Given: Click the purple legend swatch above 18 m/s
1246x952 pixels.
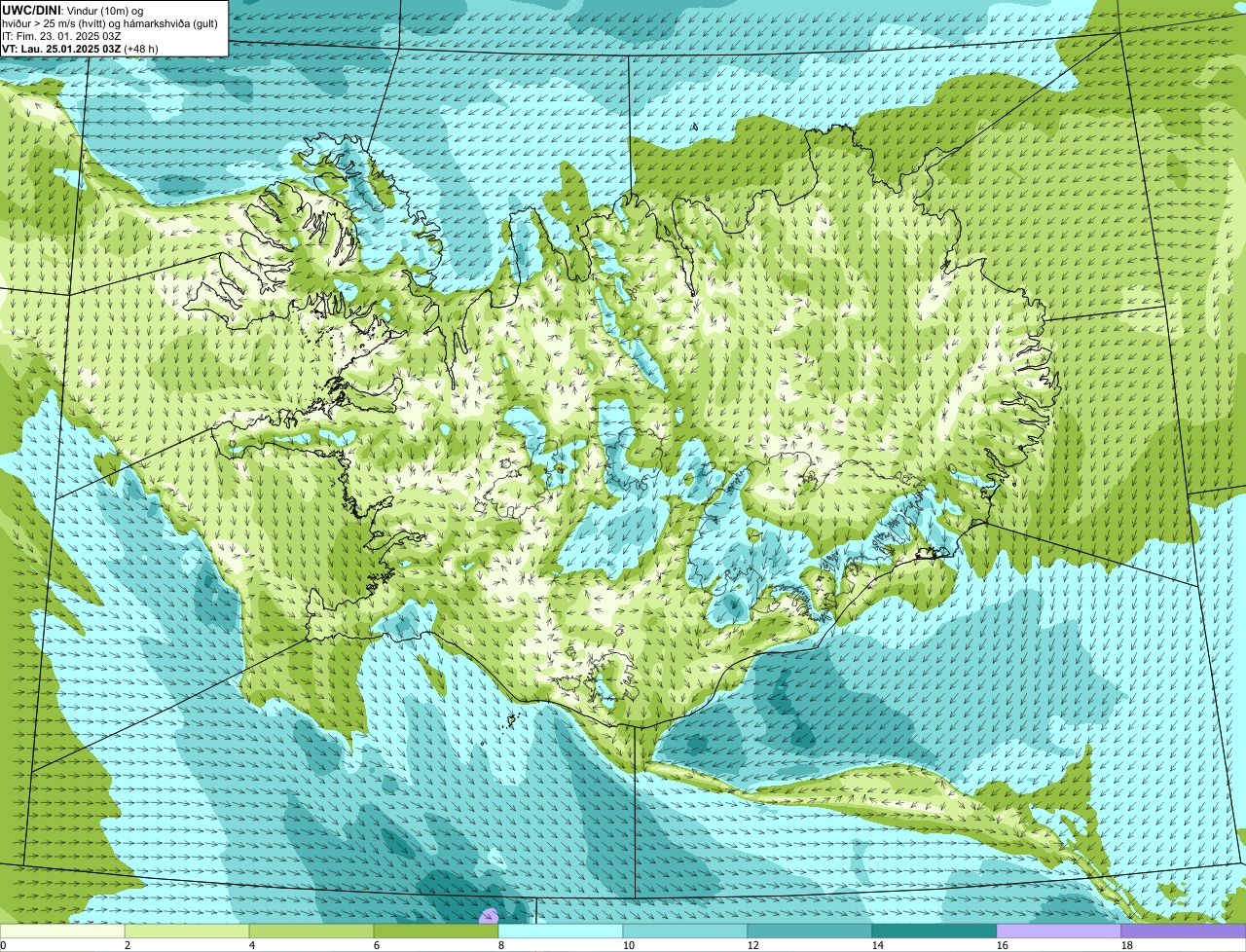Looking at the screenshot, I should tap(1184, 932).
